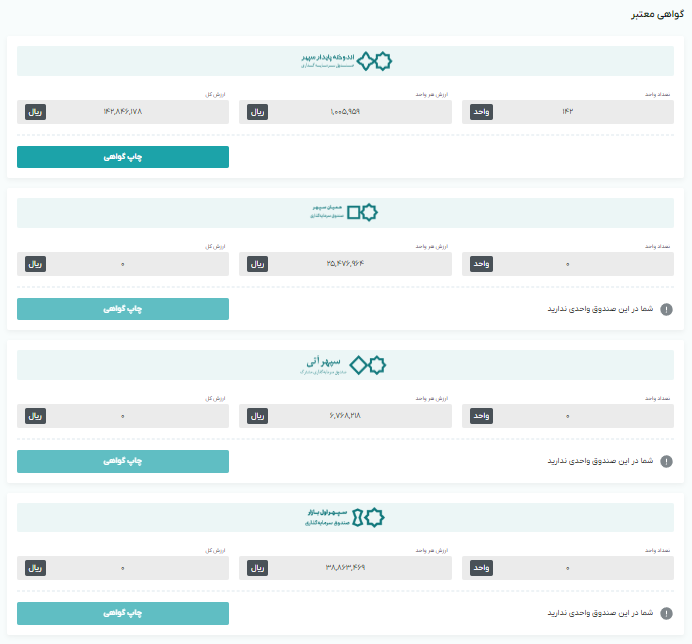Click the سپهر آتی fund logo
The height and width of the screenshot is (644, 692).
pos(343,365)
